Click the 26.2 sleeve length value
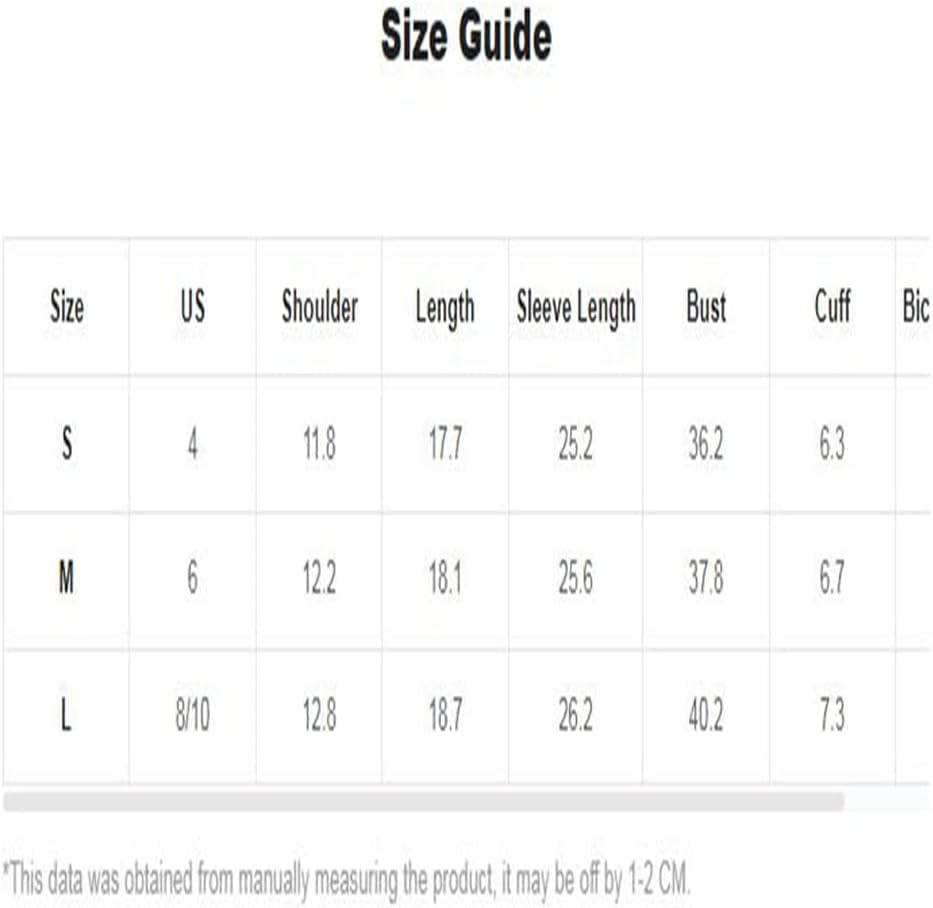 [x=576, y=716]
